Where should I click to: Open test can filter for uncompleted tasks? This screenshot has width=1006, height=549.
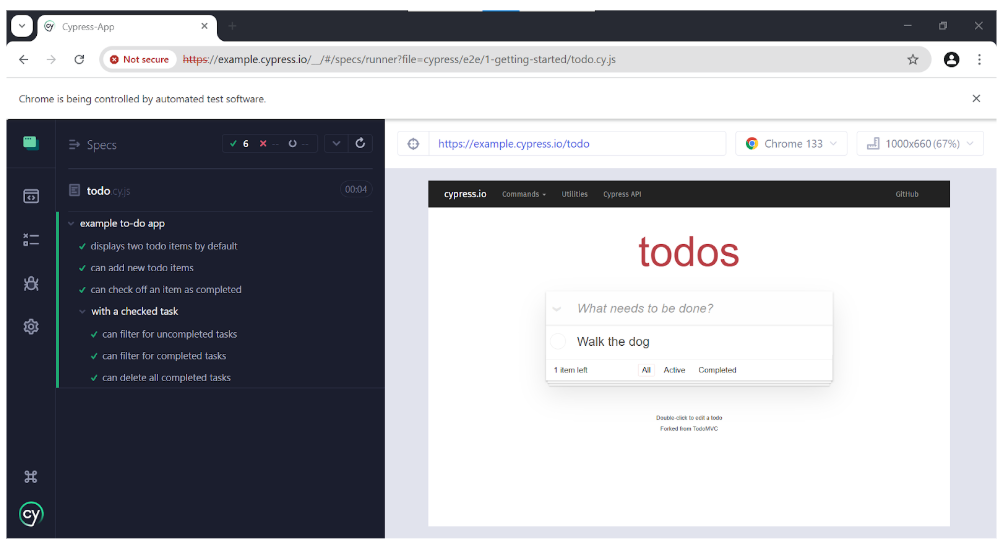(x=169, y=334)
